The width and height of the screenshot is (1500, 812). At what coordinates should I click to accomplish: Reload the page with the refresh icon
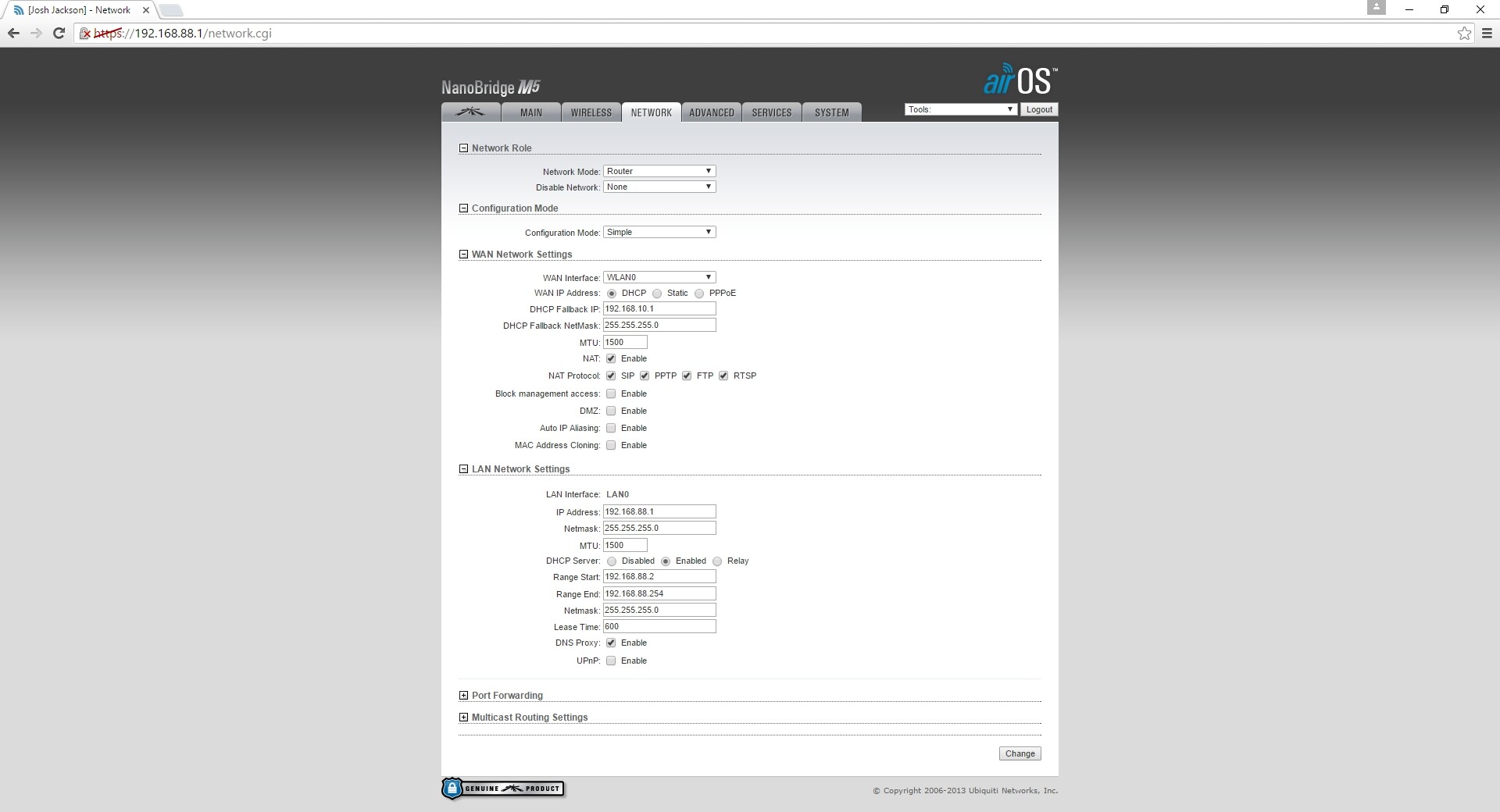(x=59, y=33)
